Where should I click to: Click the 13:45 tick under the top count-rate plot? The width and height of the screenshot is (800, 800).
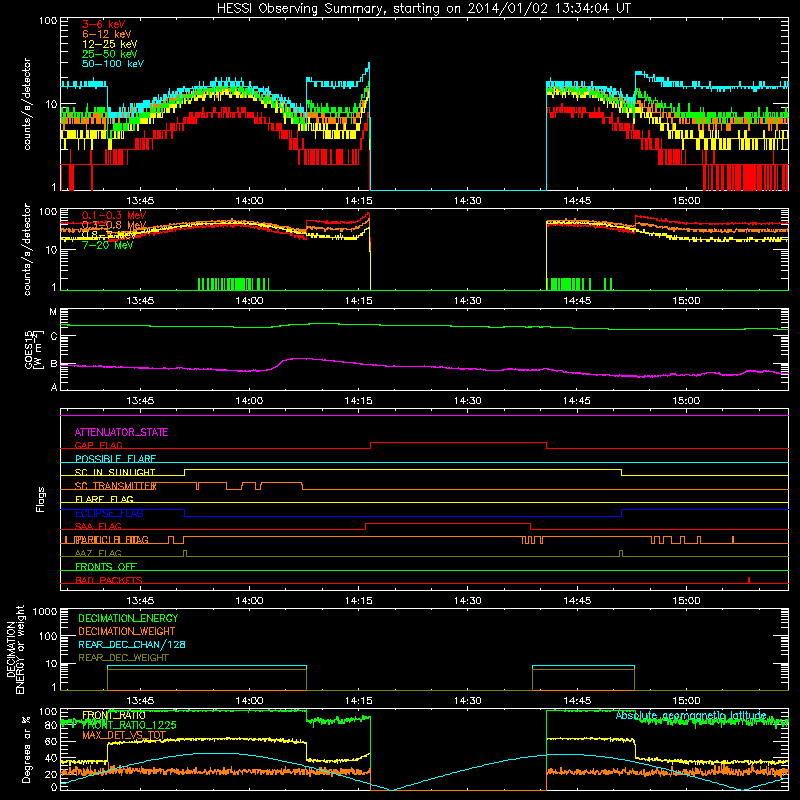click(x=140, y=201)
